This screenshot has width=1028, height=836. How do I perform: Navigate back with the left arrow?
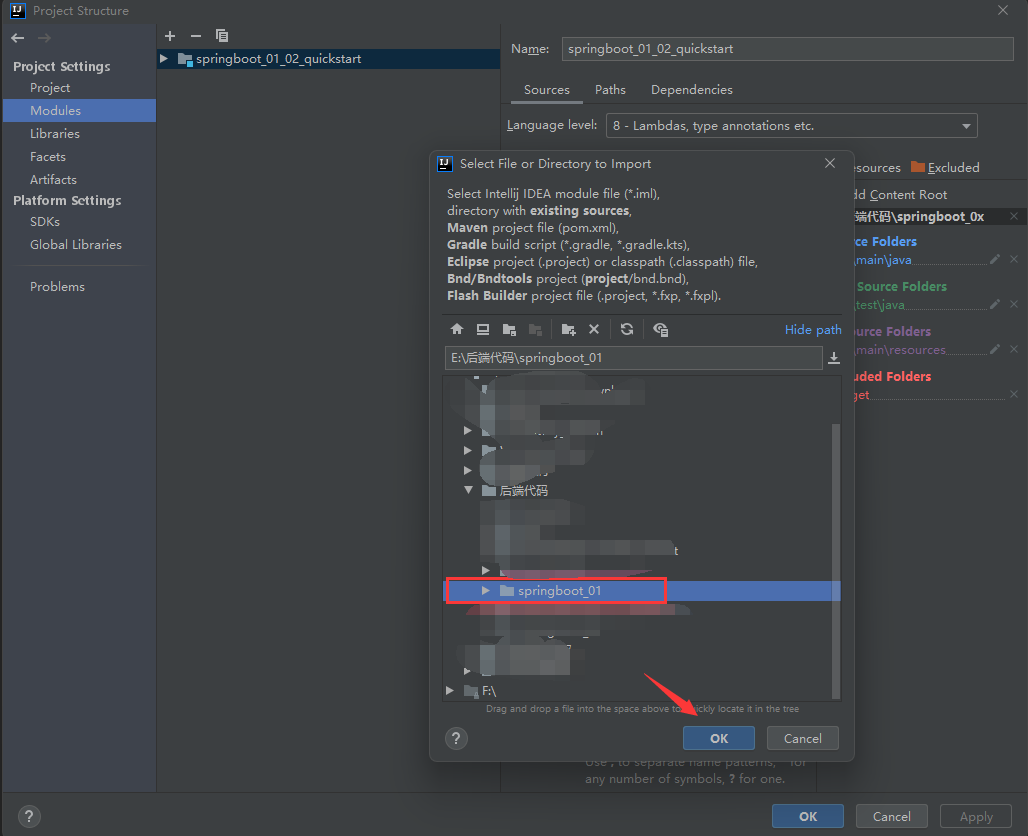18,38
